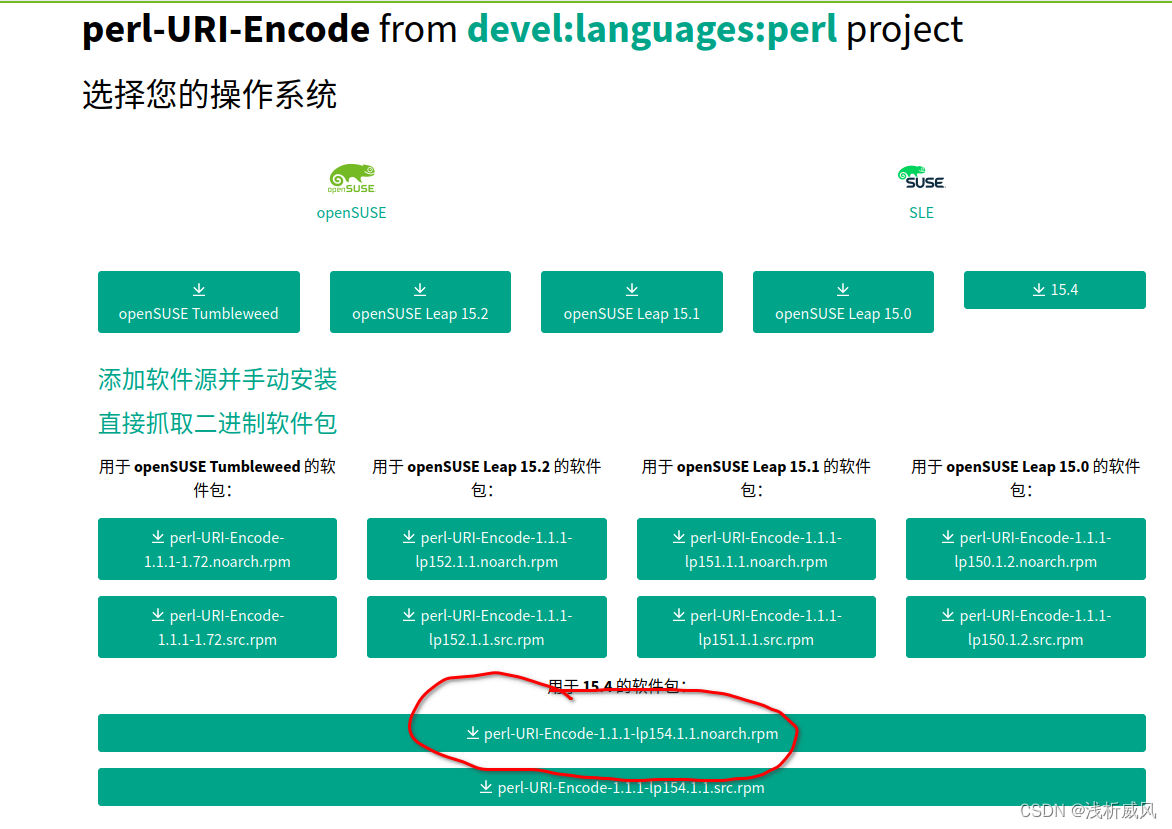Image resolution: width=1172 pixels, height=829 pixels.
Task: Click download icon on openSUSE Tumbleweed button
Action: (199, 289)
